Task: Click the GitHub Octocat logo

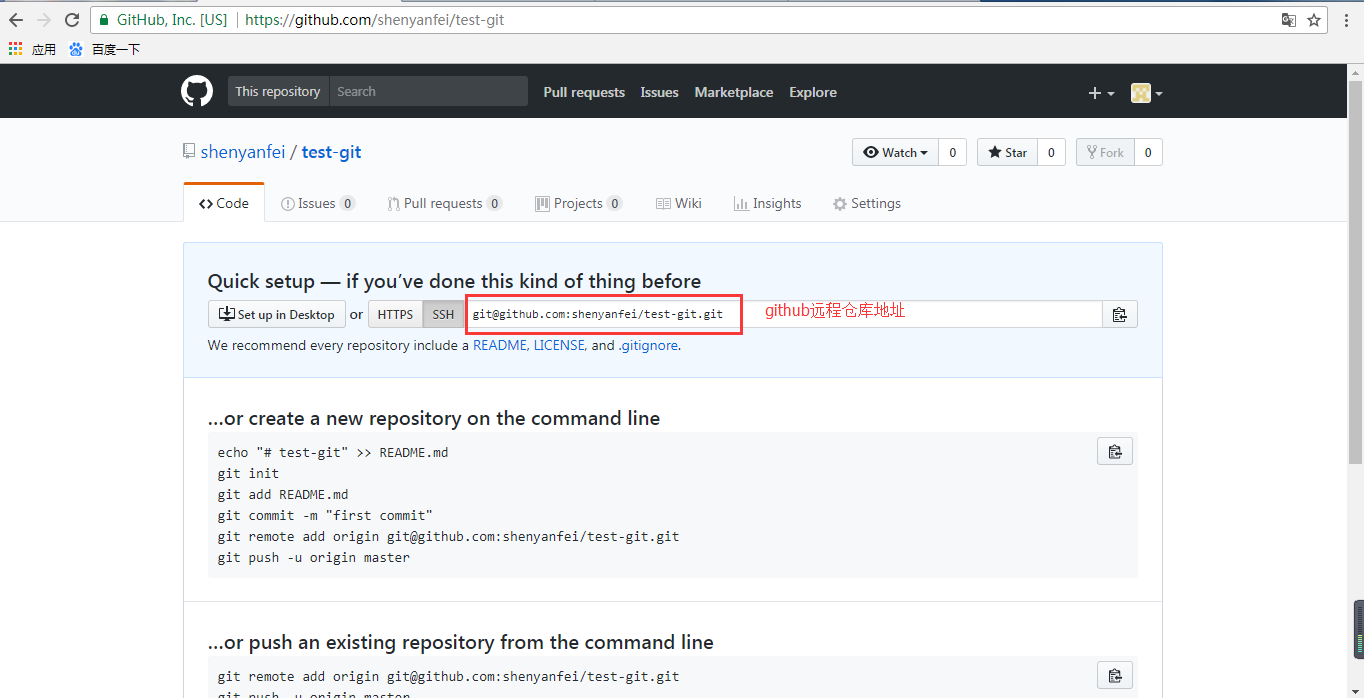Action: [197, 92]
